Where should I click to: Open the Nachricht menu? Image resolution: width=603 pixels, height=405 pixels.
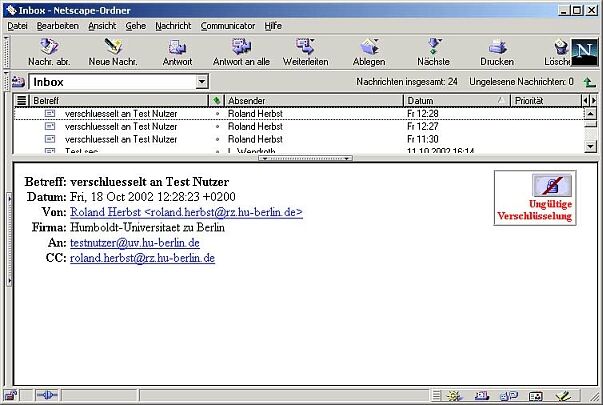pos(173,25)
